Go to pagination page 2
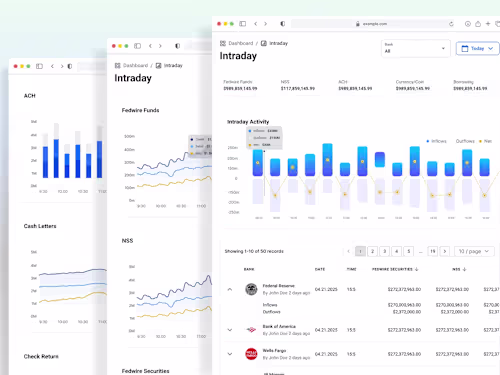500x375 pixels. [372, 251]
